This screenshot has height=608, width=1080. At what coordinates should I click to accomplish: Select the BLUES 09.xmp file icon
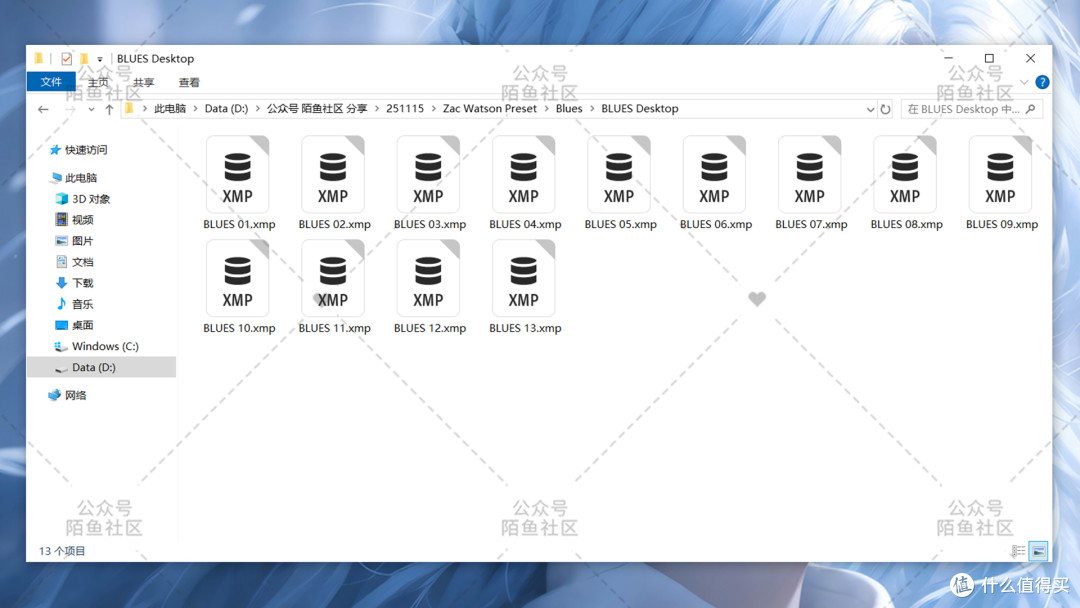click(1000, 174)
